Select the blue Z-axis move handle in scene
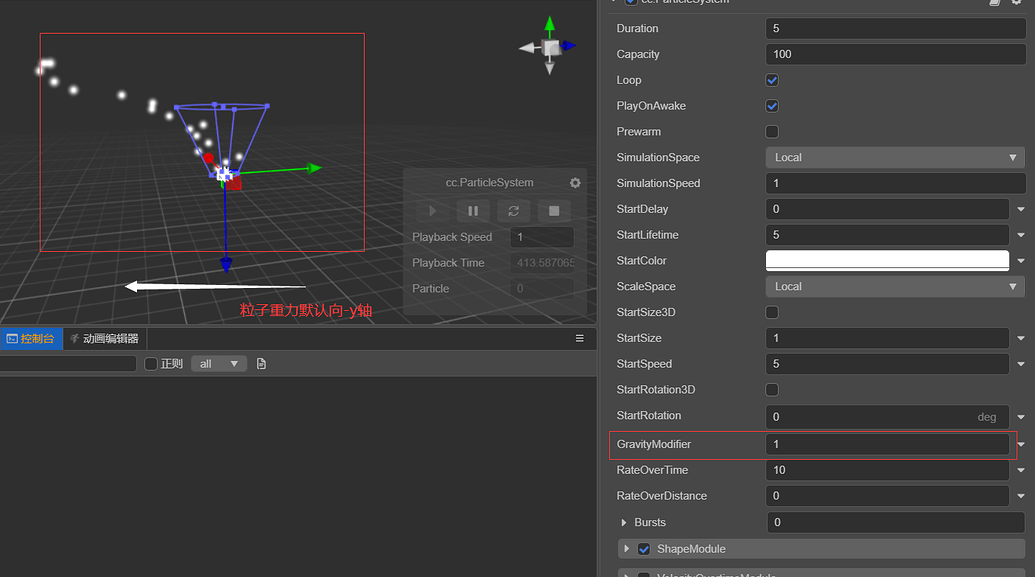 pyautogui.click(x=226, y=265)
